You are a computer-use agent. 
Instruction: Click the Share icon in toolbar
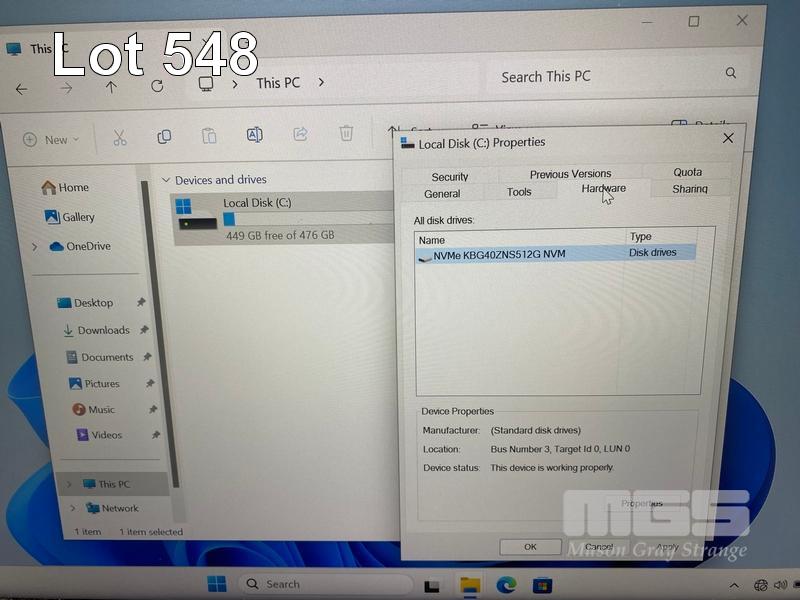300,134
